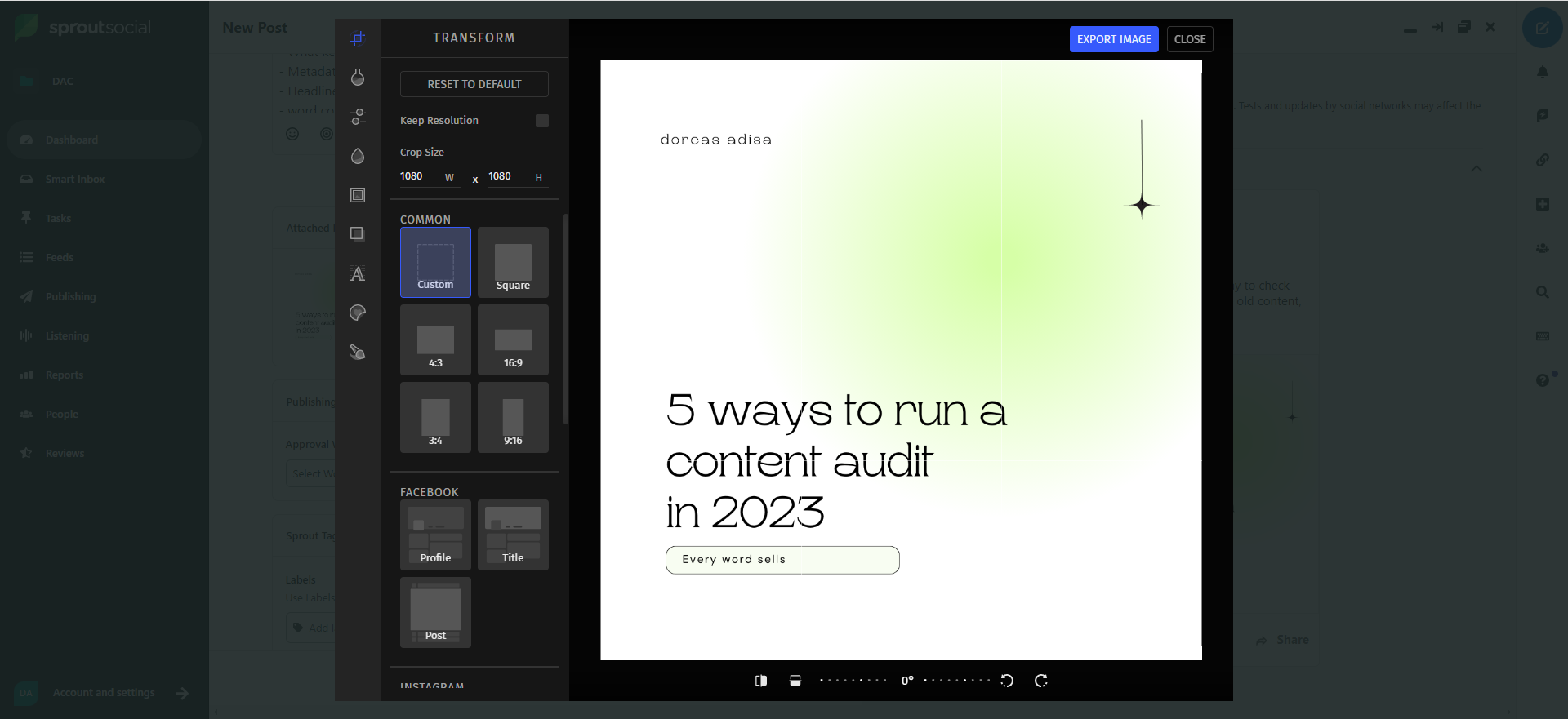Open the Adjustments sliders tool
This screenshot has width=1568, height=719.
click(x=358, y=117)
